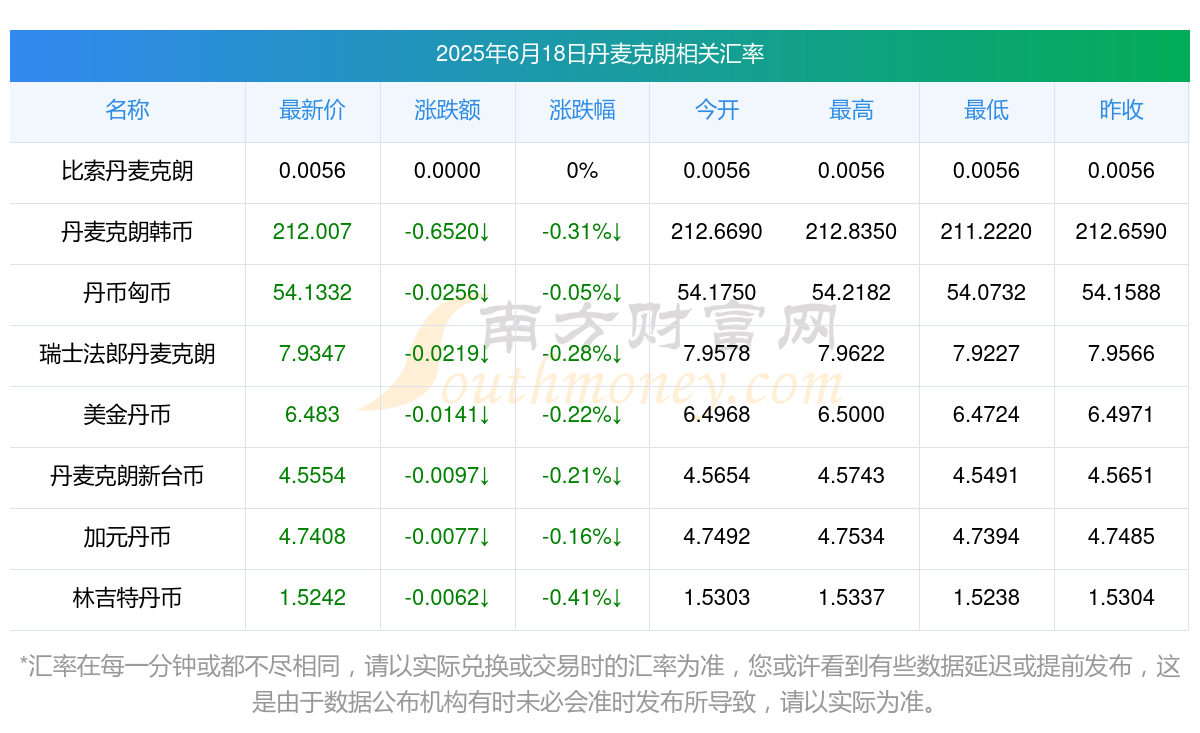Click opening value 212.6690
This screenshot has height=733, width=1200.
tap(717, 232)
